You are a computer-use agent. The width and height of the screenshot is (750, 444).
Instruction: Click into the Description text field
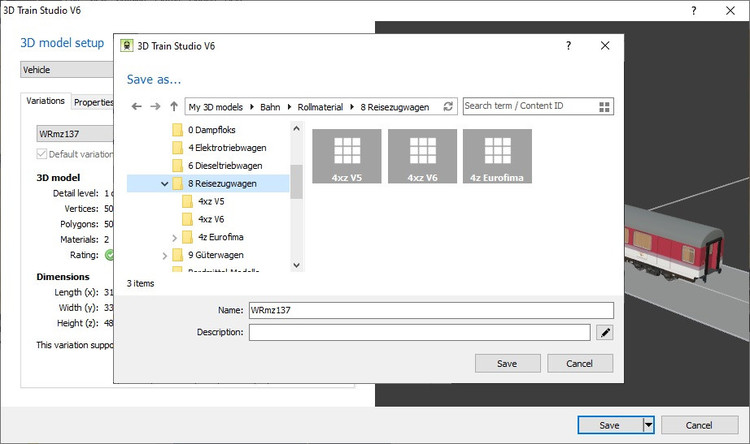[419, 333]
